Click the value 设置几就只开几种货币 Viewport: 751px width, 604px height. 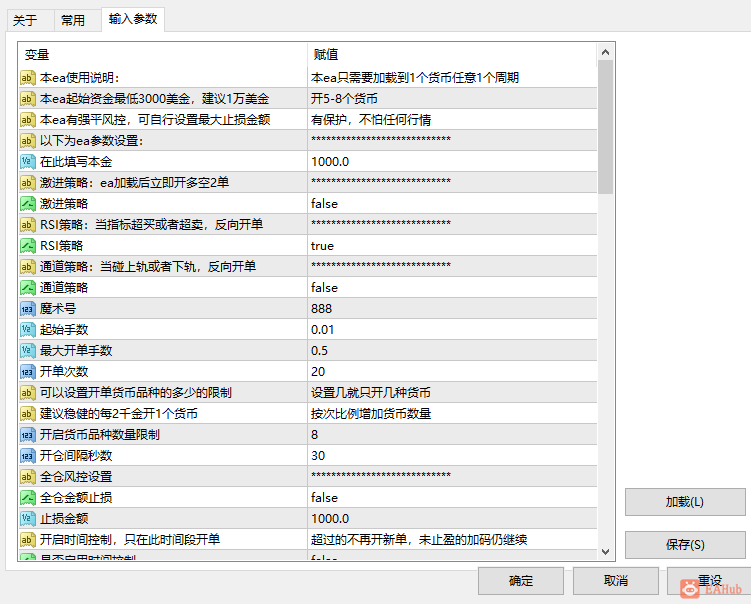[x=371, y=393]
